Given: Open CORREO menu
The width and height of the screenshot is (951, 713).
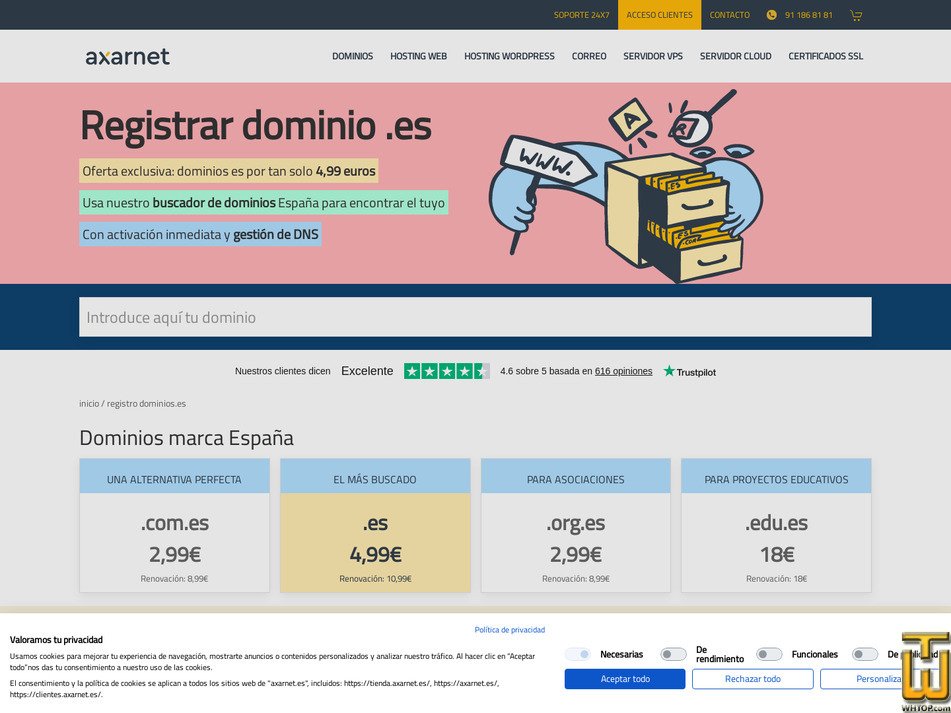Looking at the screenshot, I should (x=589, y=56).
